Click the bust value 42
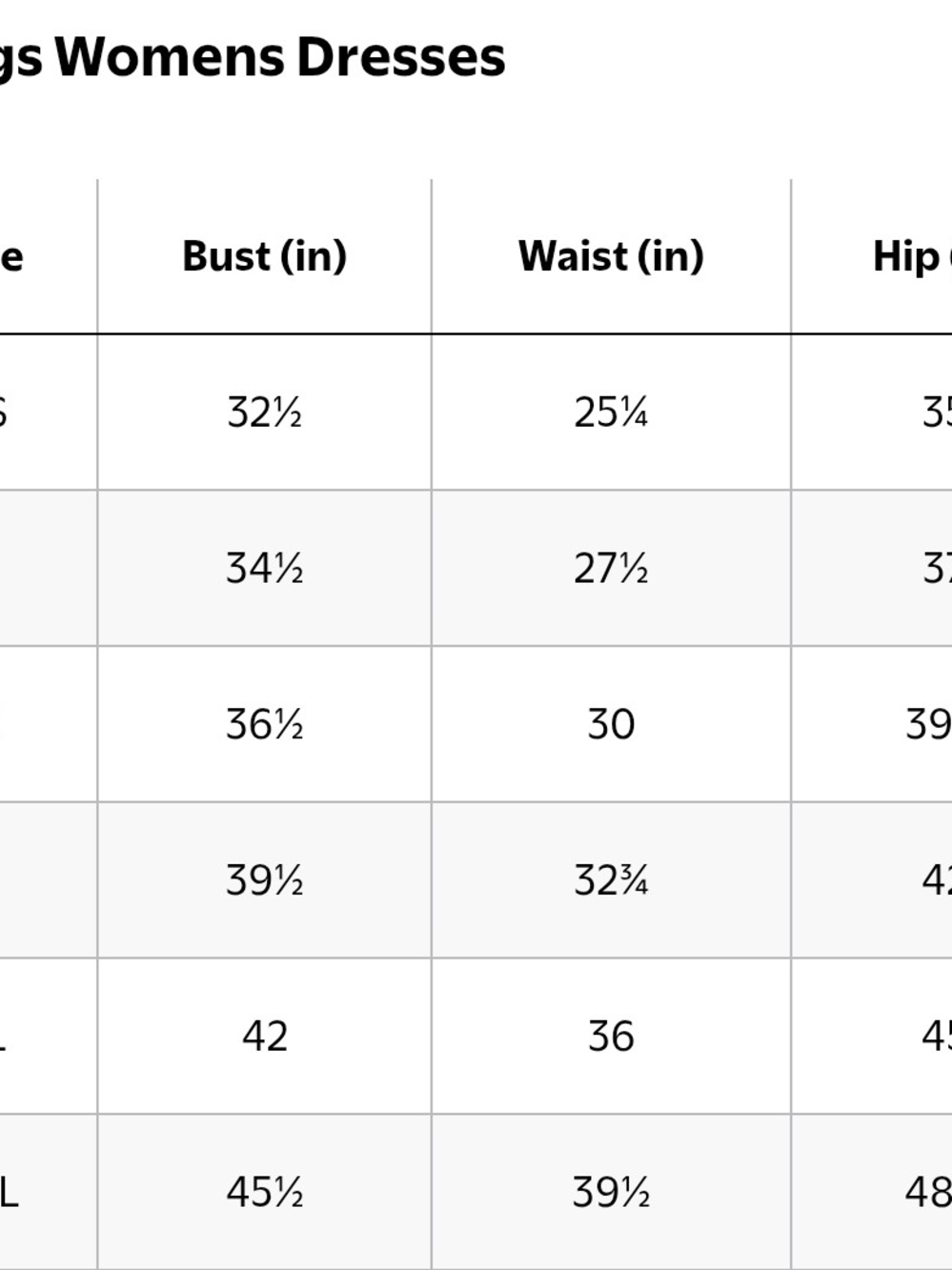Image resolution: width=952 pixels, height=1270 pixels. (x=264, y=1037)
